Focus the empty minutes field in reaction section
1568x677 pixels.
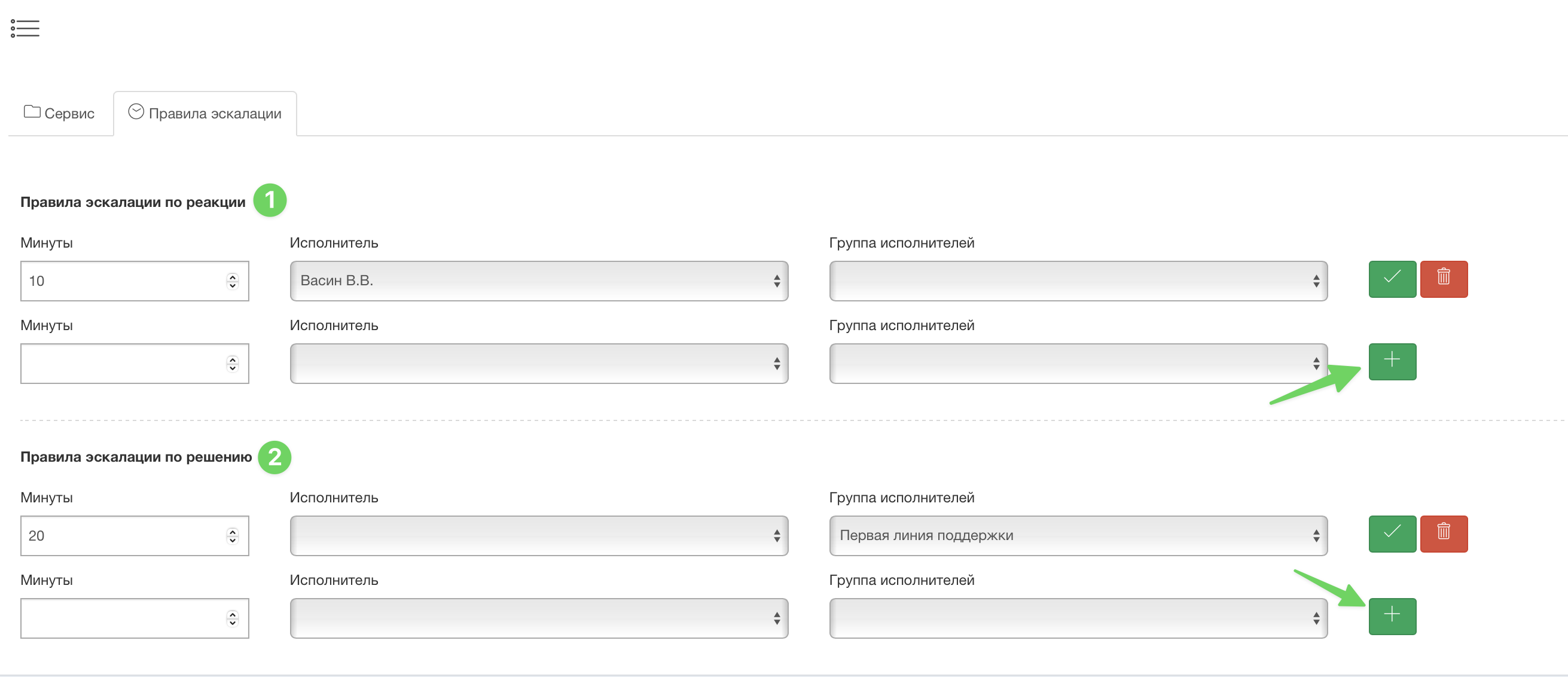[x=122, y=364]
